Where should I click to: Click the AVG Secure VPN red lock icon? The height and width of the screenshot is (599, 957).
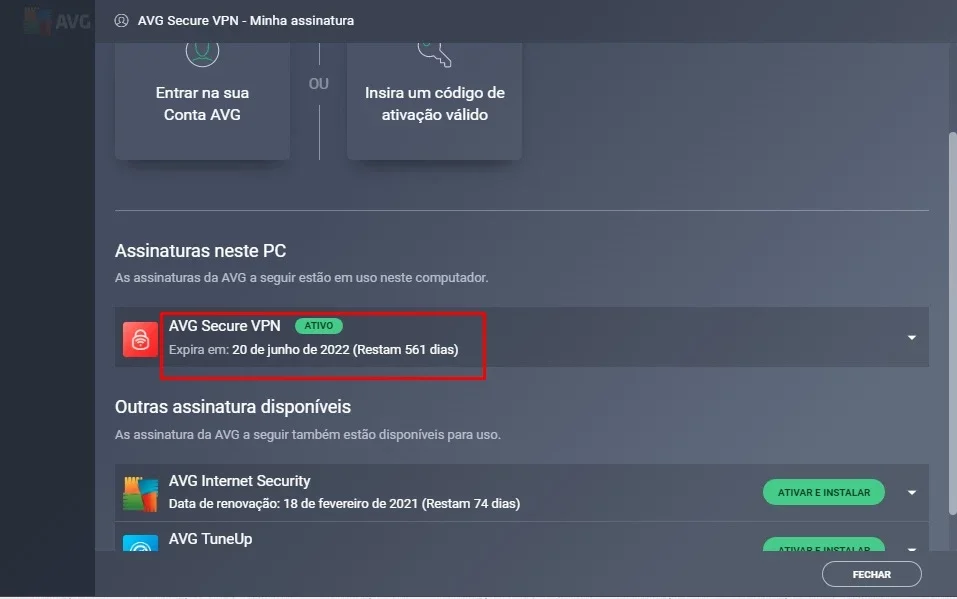[140, 339]
